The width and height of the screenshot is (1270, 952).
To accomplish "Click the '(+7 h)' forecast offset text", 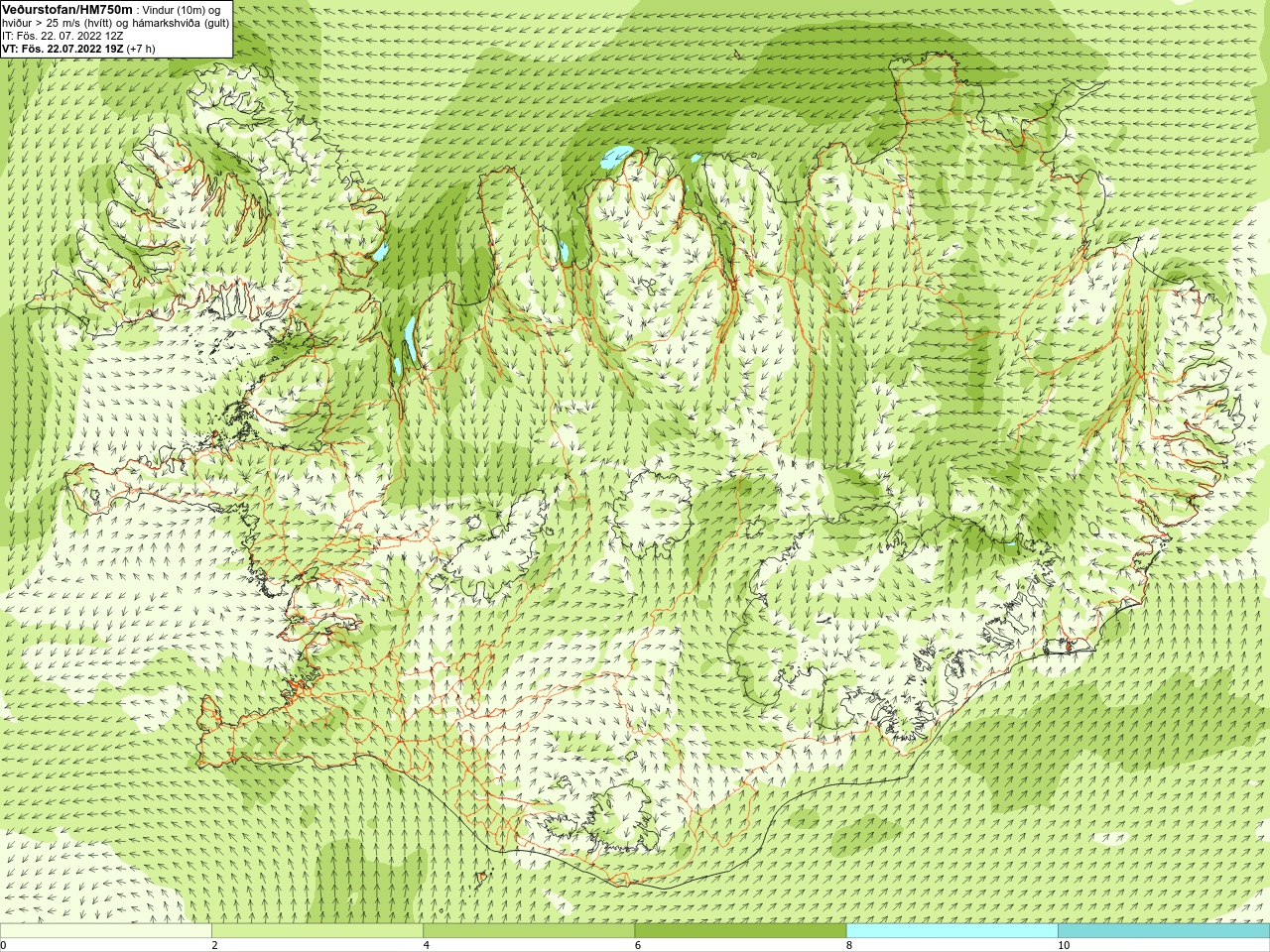I will (x=141, y=49).
